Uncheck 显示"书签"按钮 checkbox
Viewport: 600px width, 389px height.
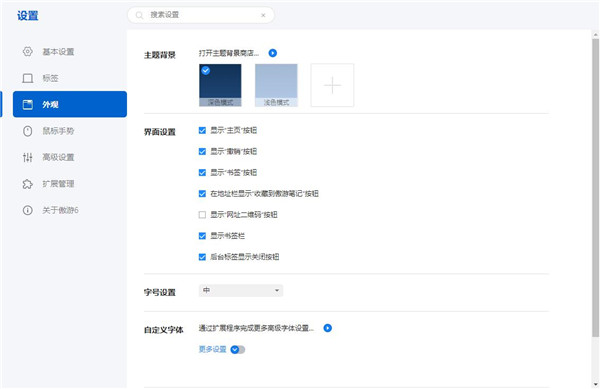pyautogui.click(x=202, y=173)
